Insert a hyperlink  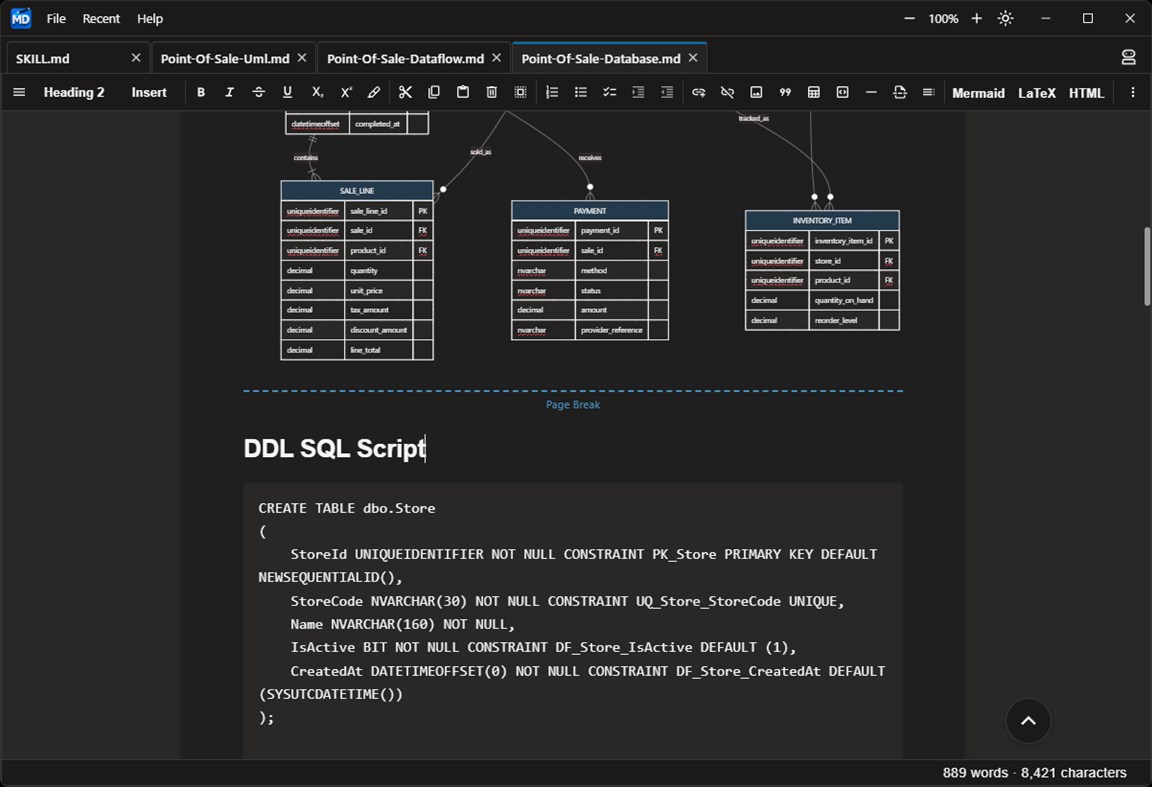[x=699, y=93]
